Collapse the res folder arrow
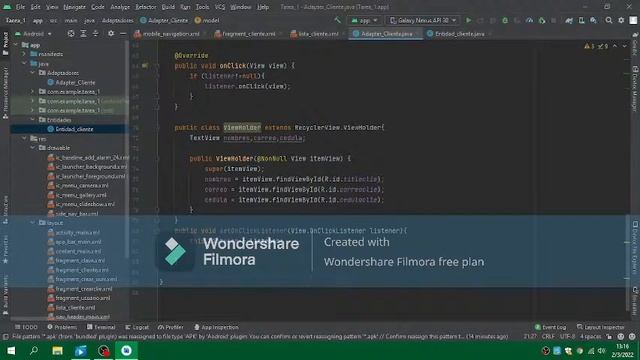The height and width of the screenshot is (360, 640). 24,138
